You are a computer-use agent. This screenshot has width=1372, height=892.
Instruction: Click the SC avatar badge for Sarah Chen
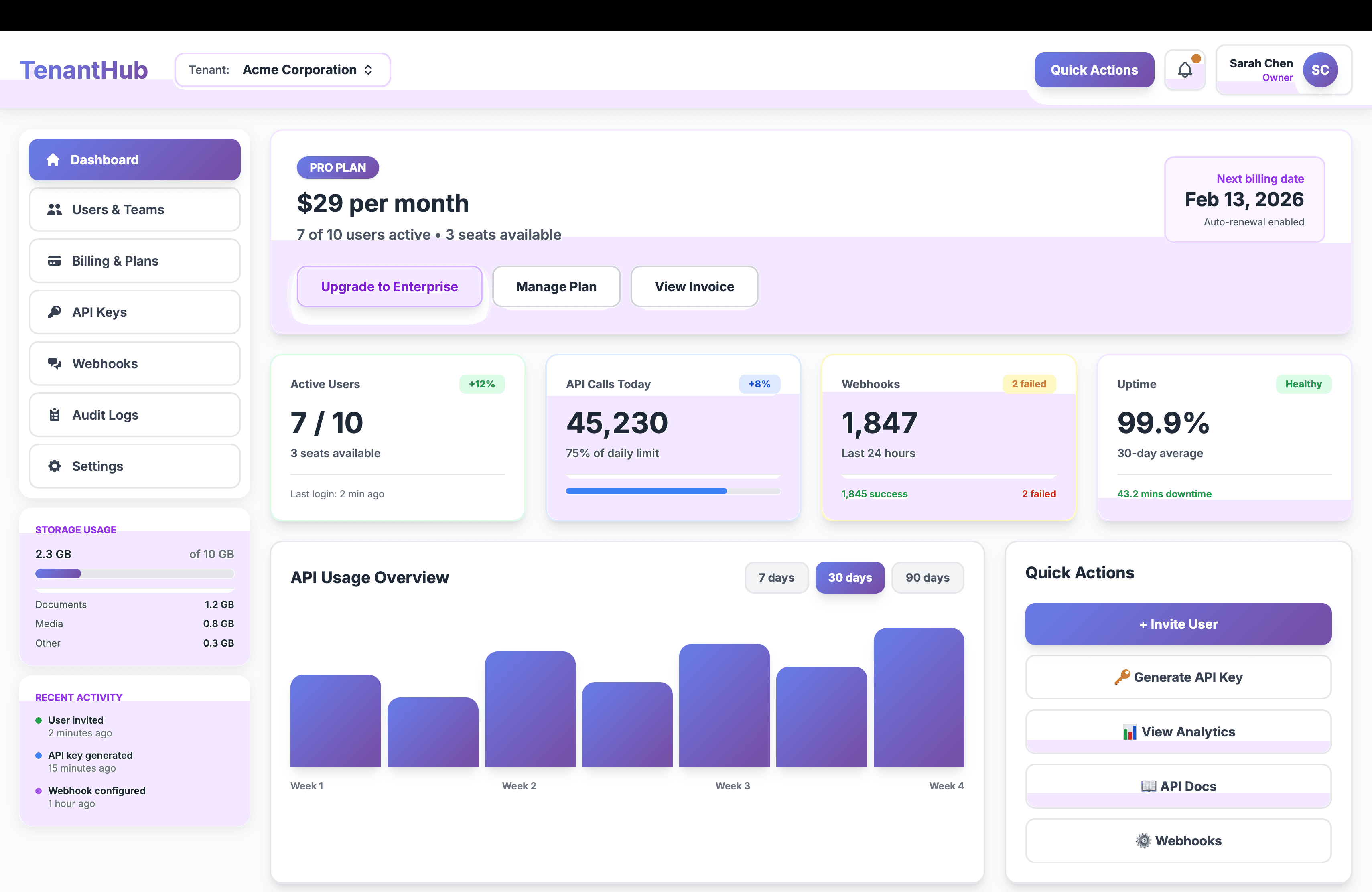click(x=1321, y=69)
